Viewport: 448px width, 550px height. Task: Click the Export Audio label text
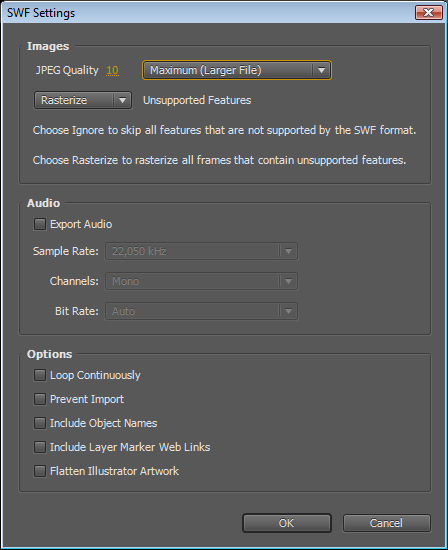(81, 224)
